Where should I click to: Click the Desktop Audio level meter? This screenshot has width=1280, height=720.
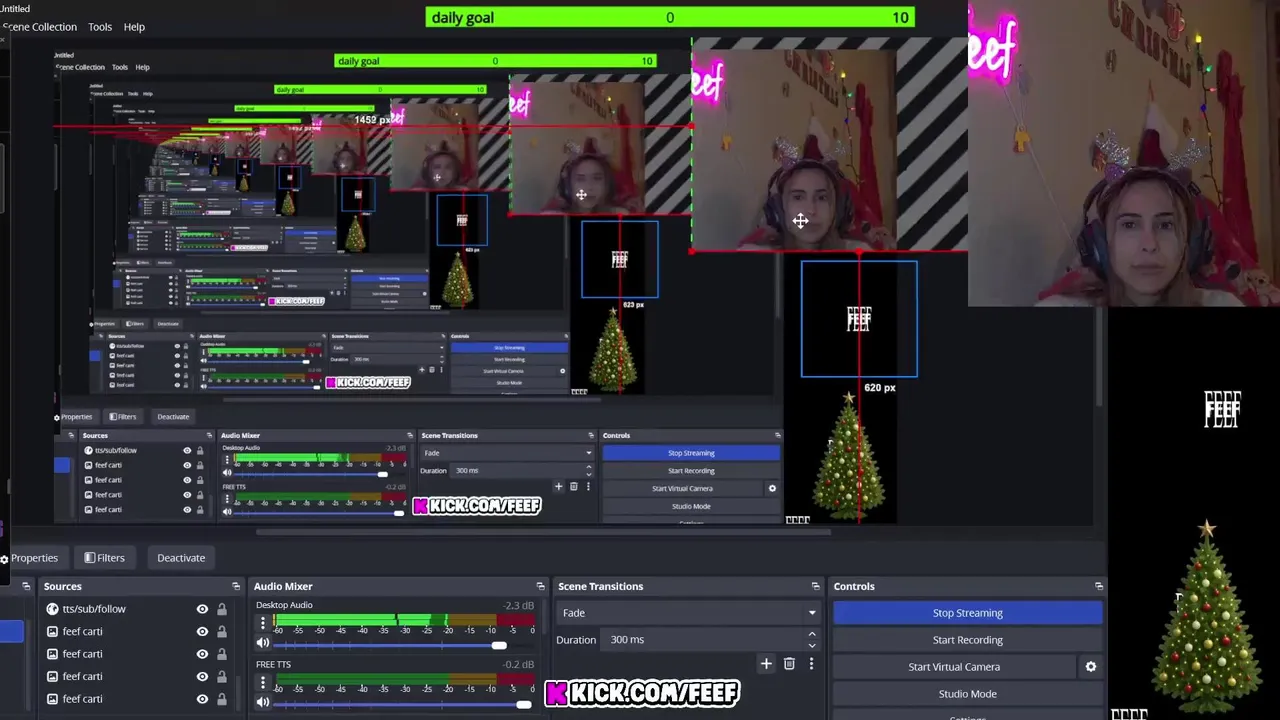coord(404,621)
